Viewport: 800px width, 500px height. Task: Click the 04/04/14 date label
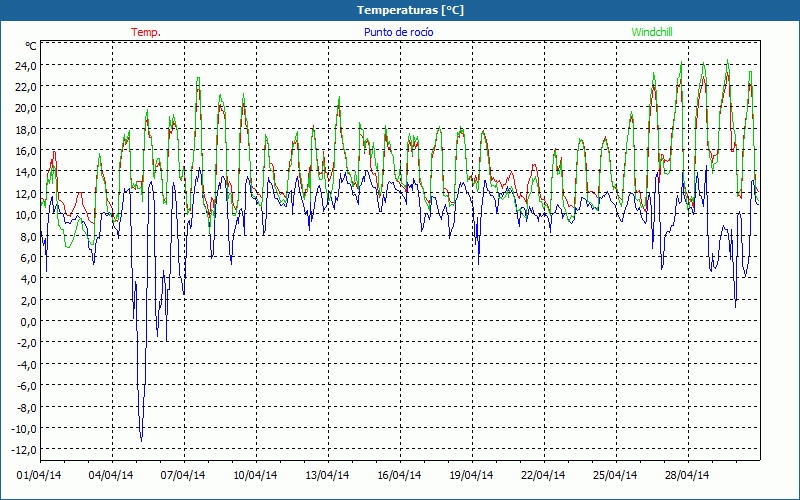(x=111, y=475)
